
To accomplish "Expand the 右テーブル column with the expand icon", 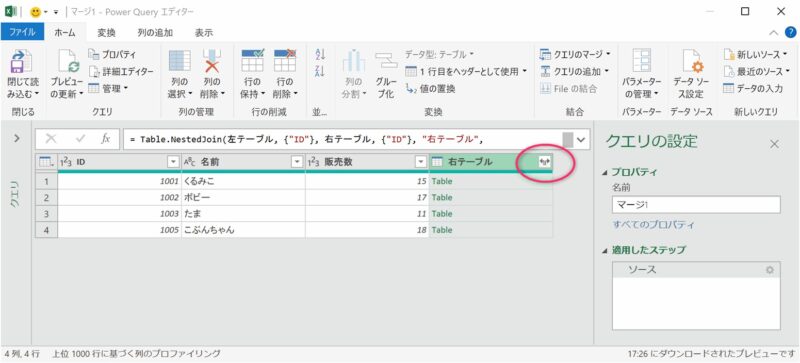I will click(545, 162).
